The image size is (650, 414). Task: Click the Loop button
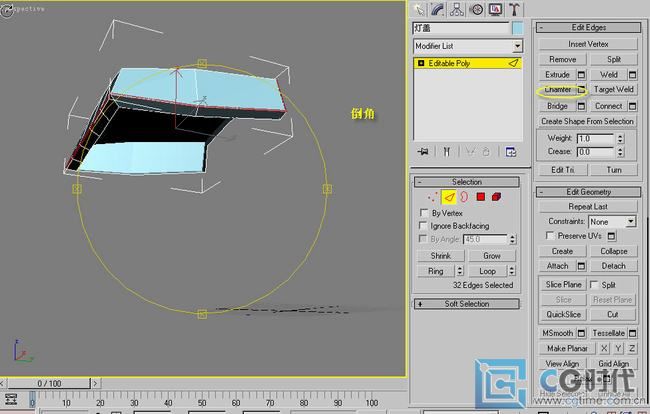(x=488, y=271)
